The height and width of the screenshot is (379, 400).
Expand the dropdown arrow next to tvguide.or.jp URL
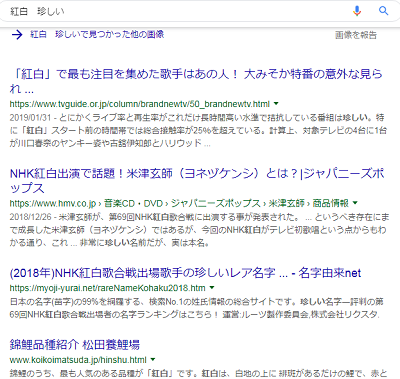point(276,104)
